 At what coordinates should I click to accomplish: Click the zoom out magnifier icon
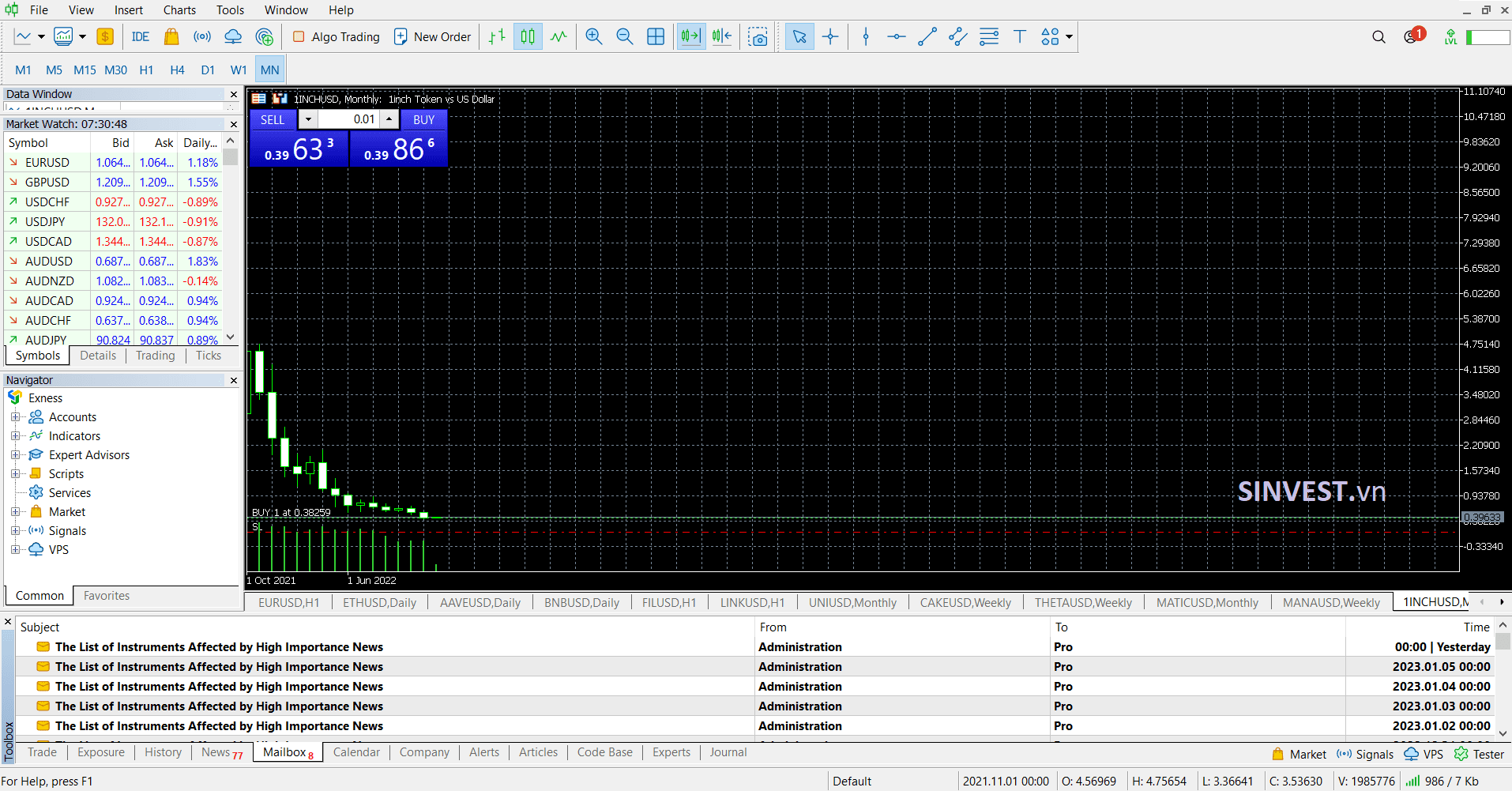[625, 36]
